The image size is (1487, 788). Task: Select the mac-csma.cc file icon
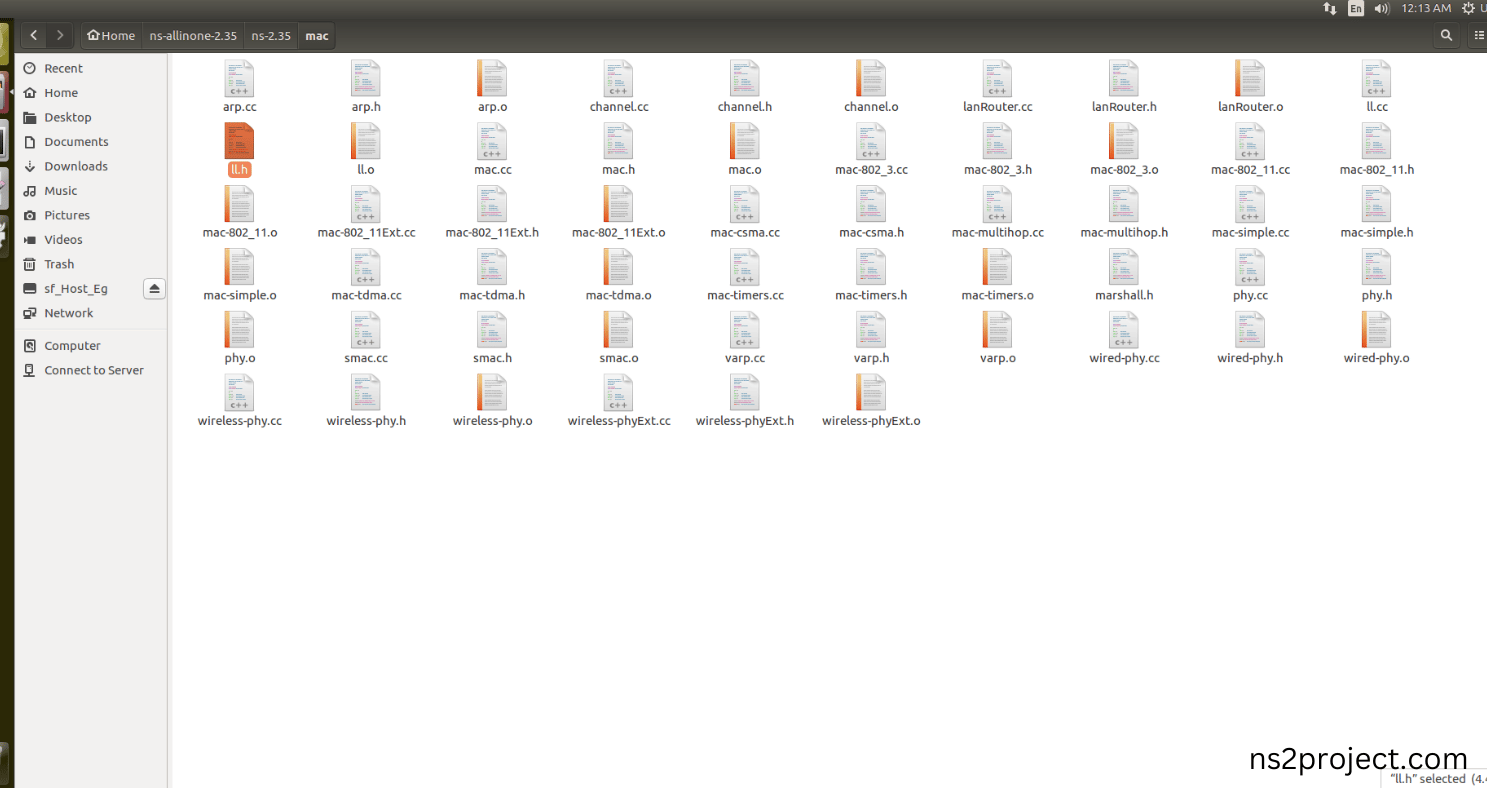(x=745, y=205)
